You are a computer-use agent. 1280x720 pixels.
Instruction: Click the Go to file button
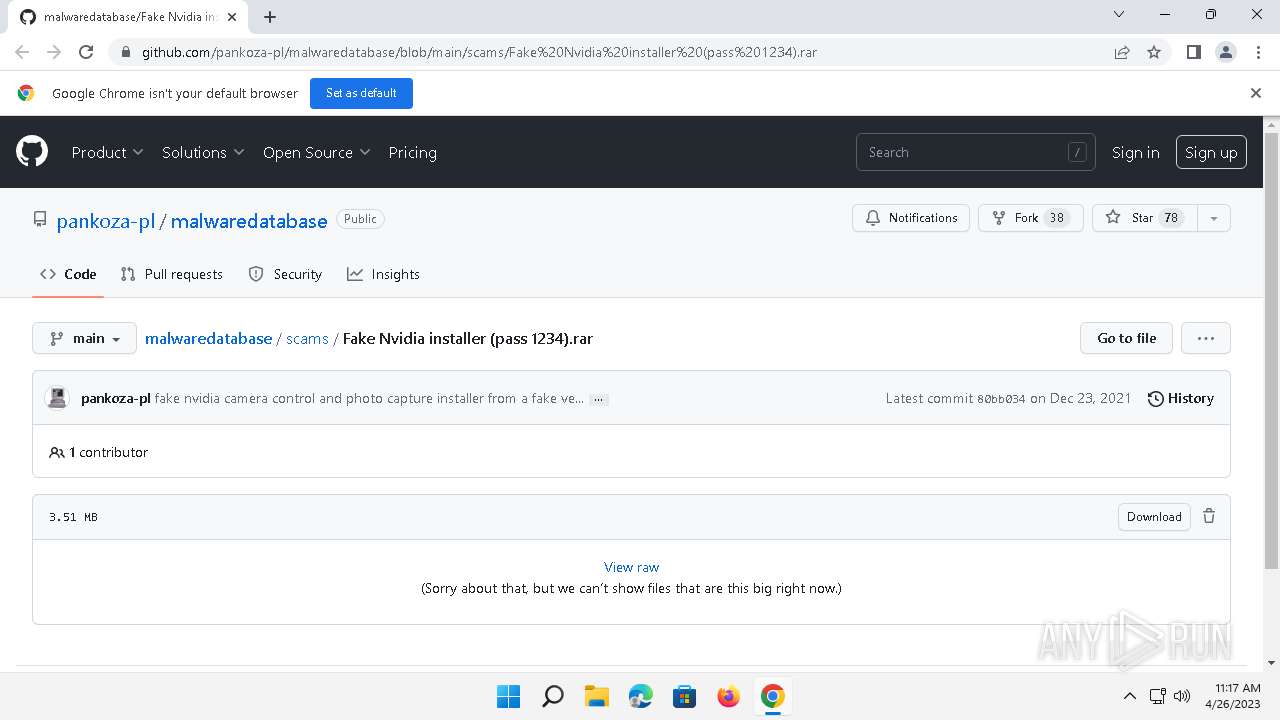[x=1126, y=338]
